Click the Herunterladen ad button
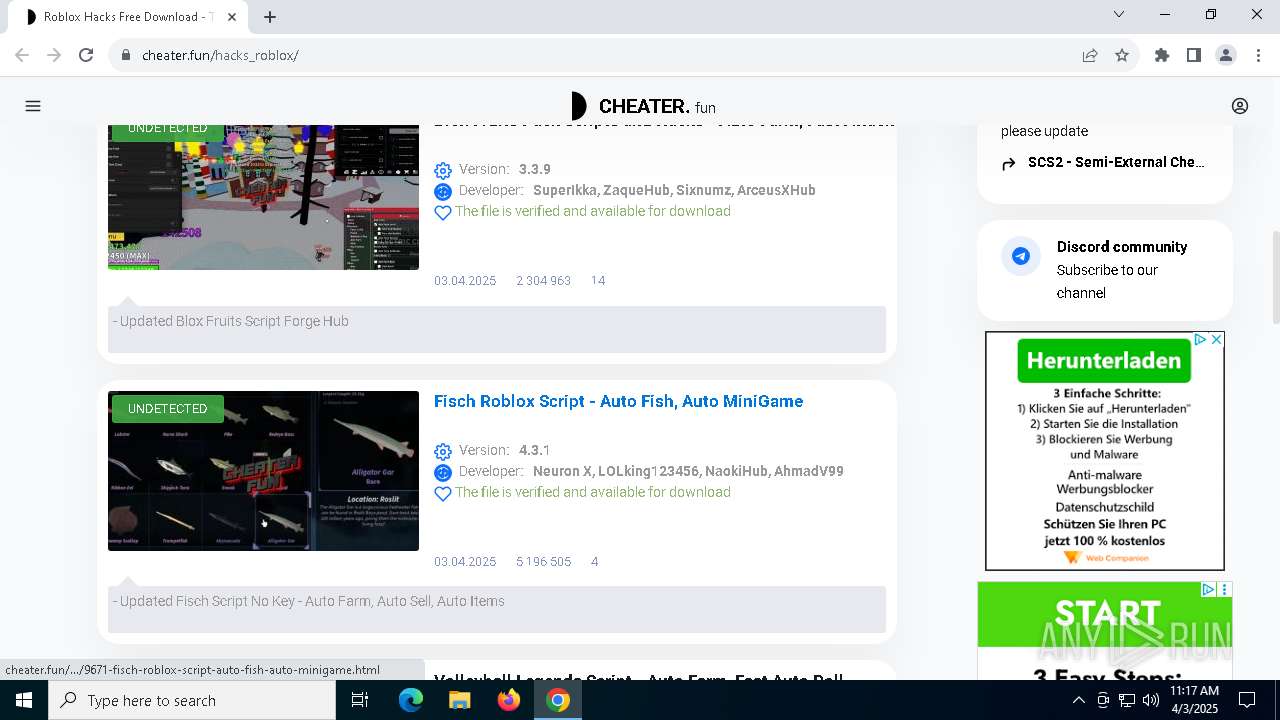Viewport: 1280px width, 720px height. 1104,361
